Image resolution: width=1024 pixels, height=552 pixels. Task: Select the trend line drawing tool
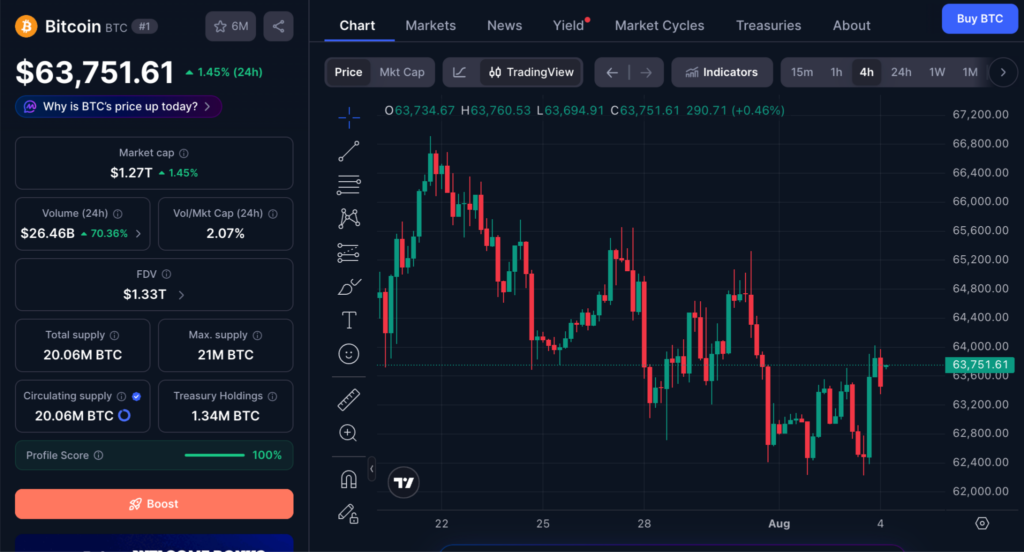(x=349, y=151)
